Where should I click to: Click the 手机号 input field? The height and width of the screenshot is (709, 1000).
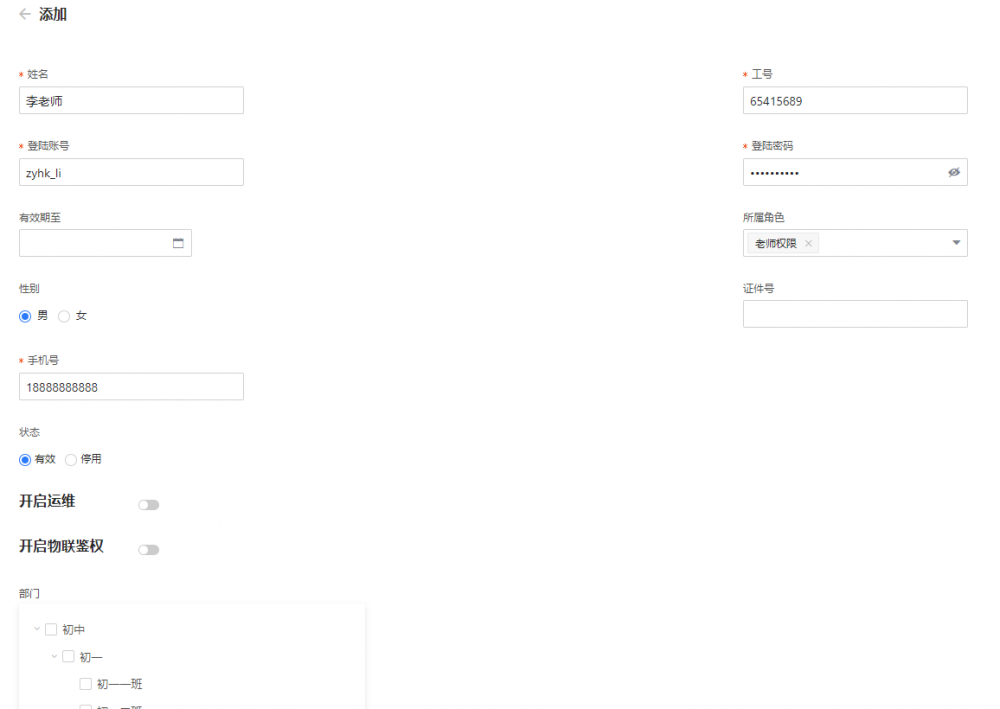point(131,387)
